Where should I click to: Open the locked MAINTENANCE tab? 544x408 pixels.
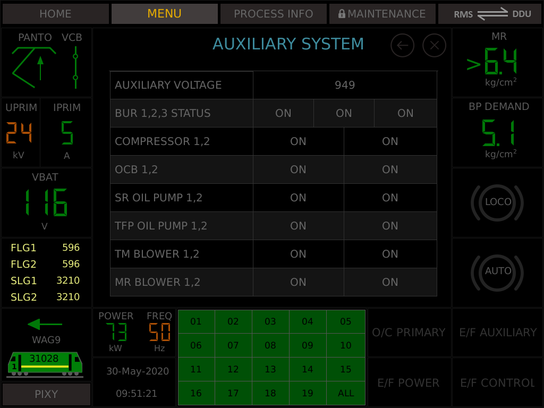click(382, 14)
